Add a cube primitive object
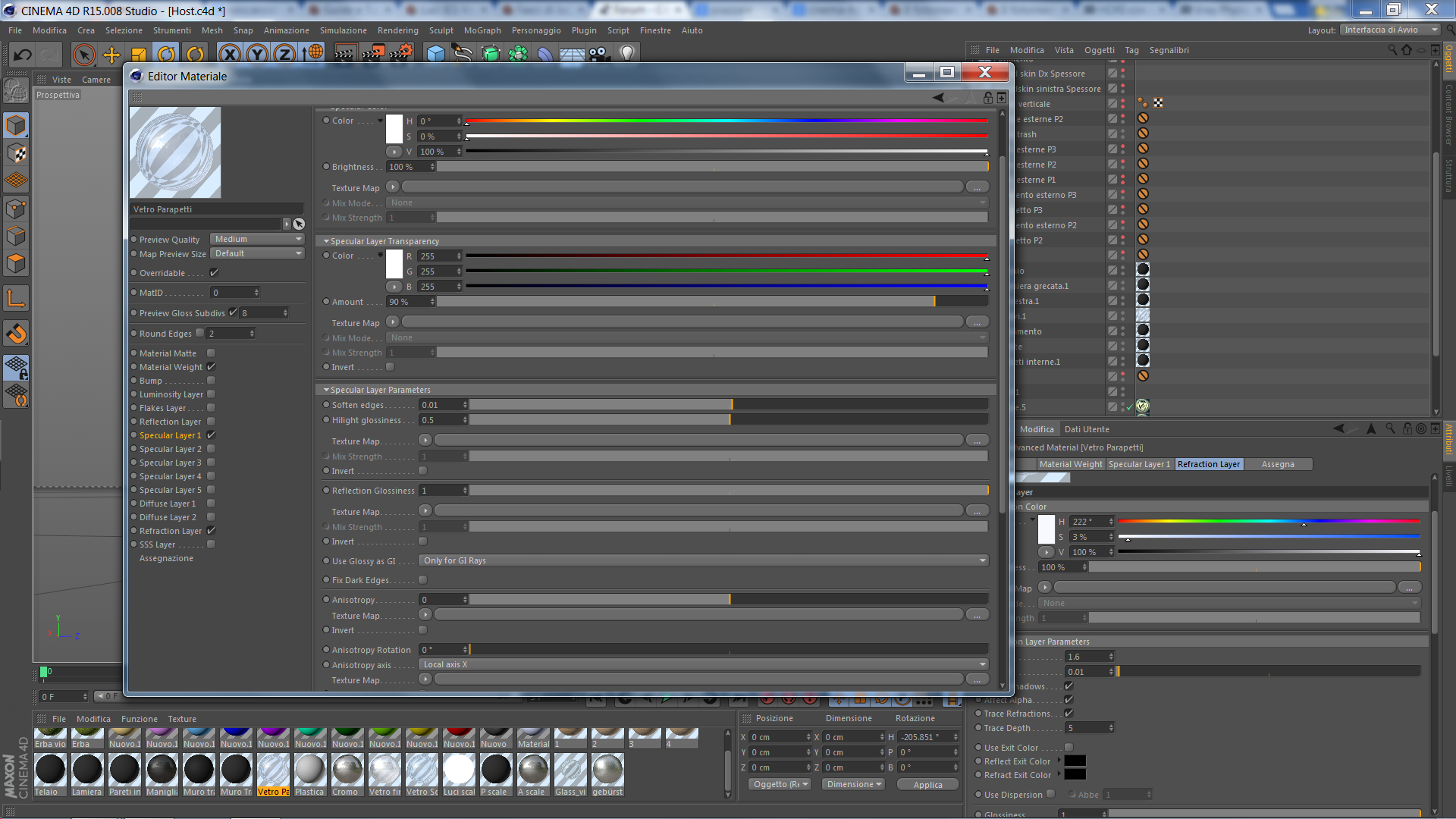The height and width of the screenshot is (819, 1456). (436, 54)
